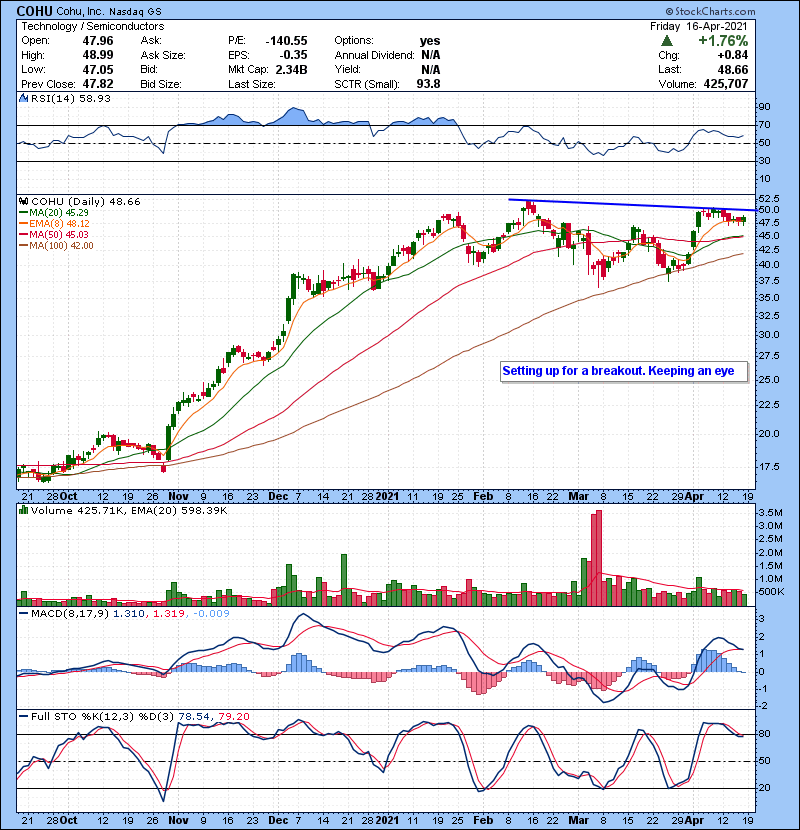The width and height of the screenshot is (800, 830).
Task: Click the MACD(8,17,9) panel label
Action: 70,614
